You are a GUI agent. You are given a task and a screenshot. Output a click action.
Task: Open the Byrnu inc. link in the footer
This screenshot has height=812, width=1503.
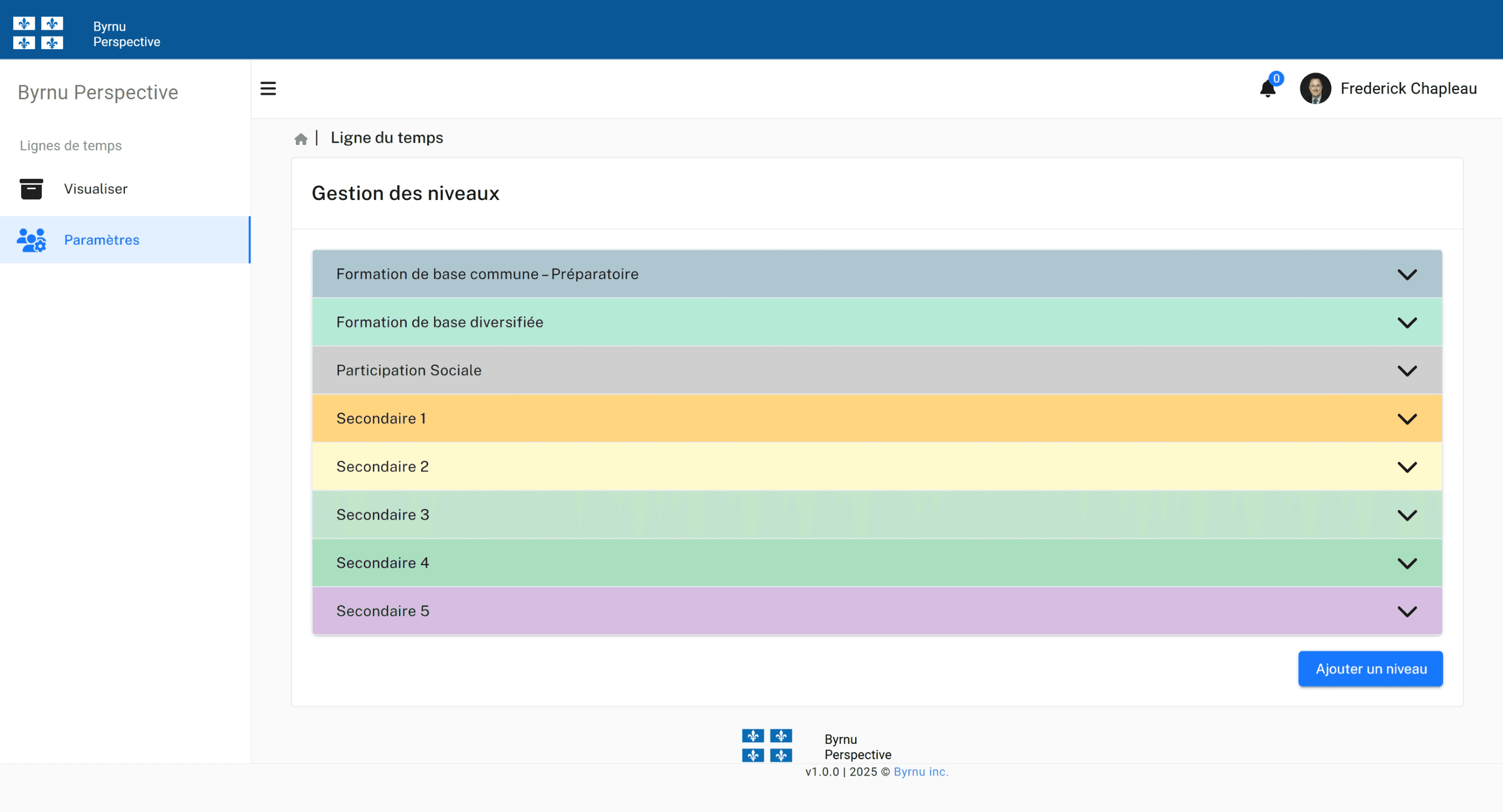coord(921,771)
